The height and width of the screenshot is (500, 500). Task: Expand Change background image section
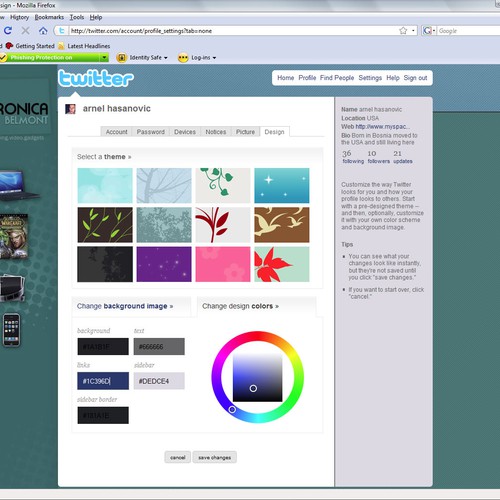[x=125, y=306]
